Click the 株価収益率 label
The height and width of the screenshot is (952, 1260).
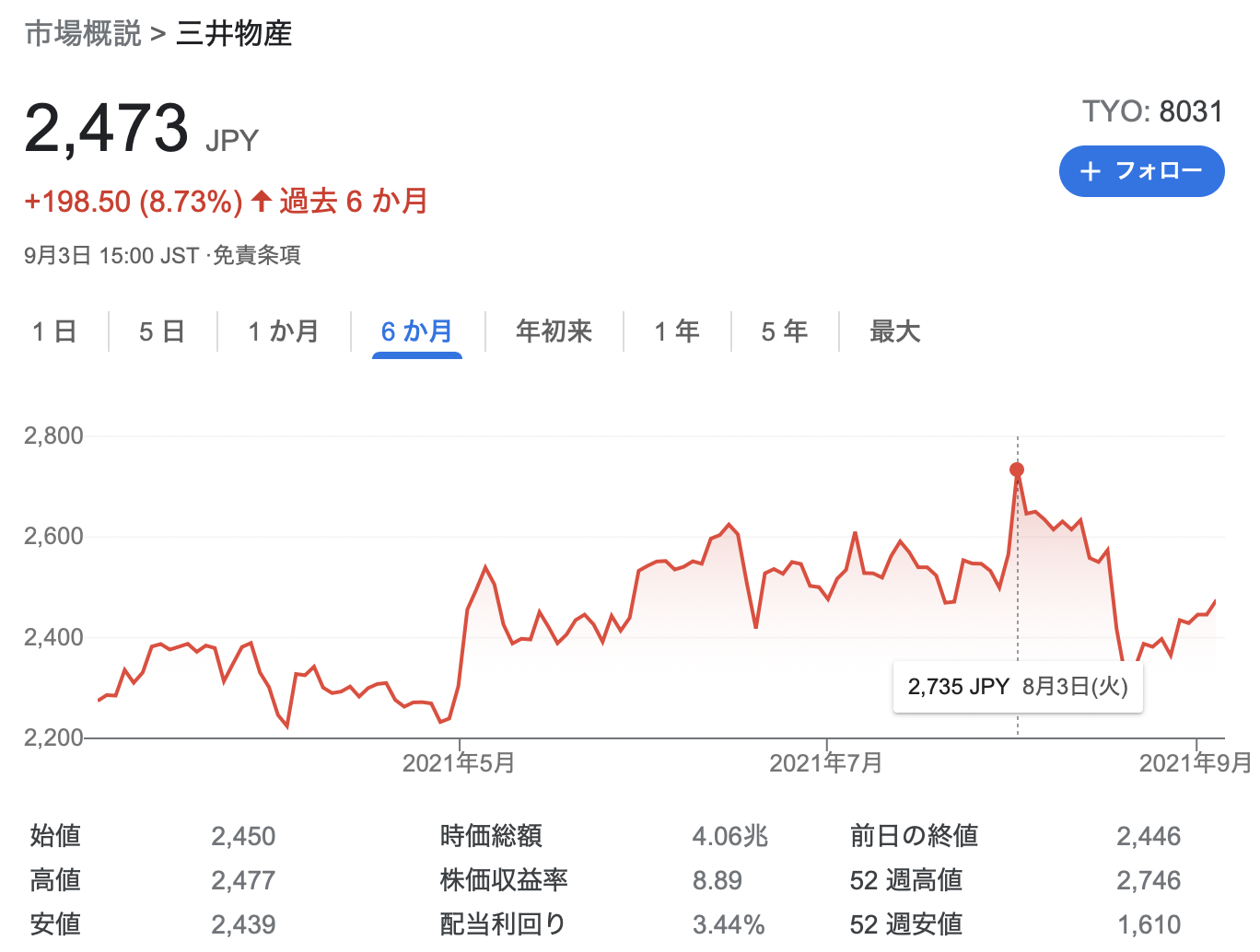[x=504, y=880]
